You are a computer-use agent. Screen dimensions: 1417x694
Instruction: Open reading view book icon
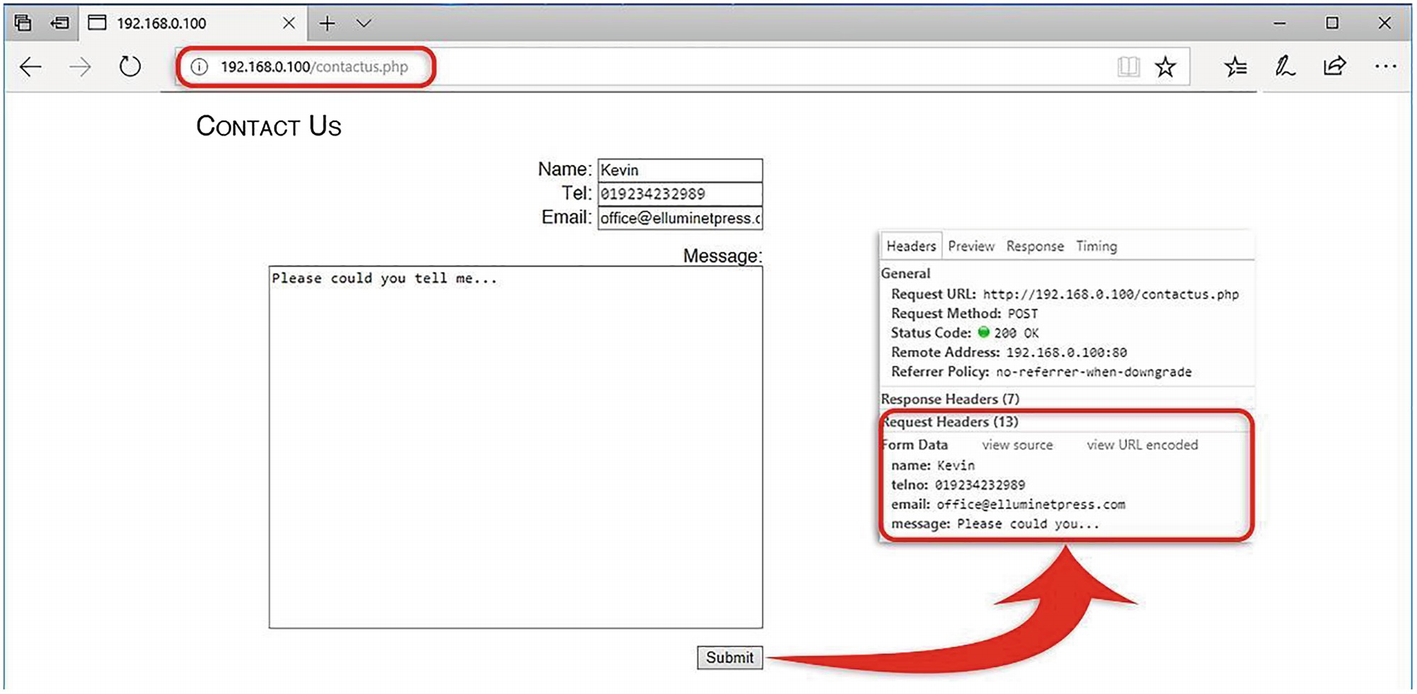(1128, 67)
